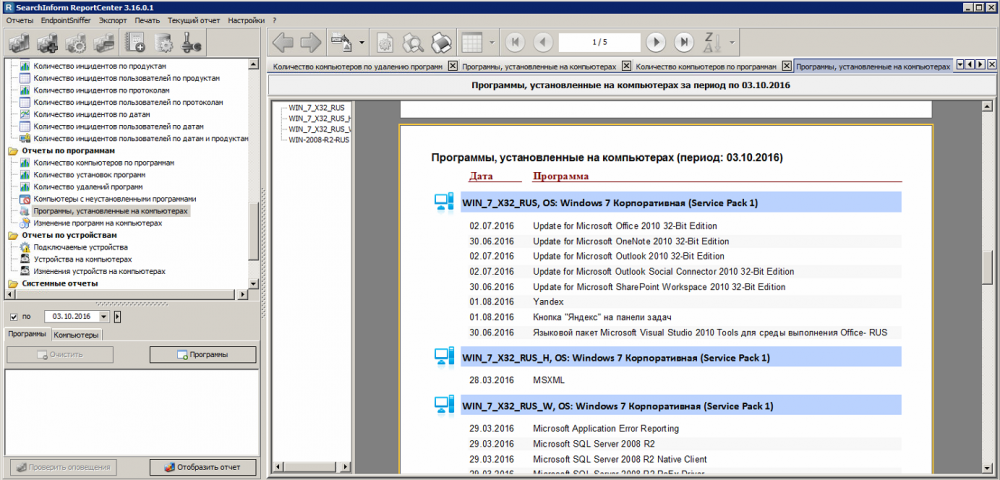Open the database settings gear icon
Image resolution: width=1000 pixels, height=480 pixels.
pyautogui.click(x=163, y=43)
